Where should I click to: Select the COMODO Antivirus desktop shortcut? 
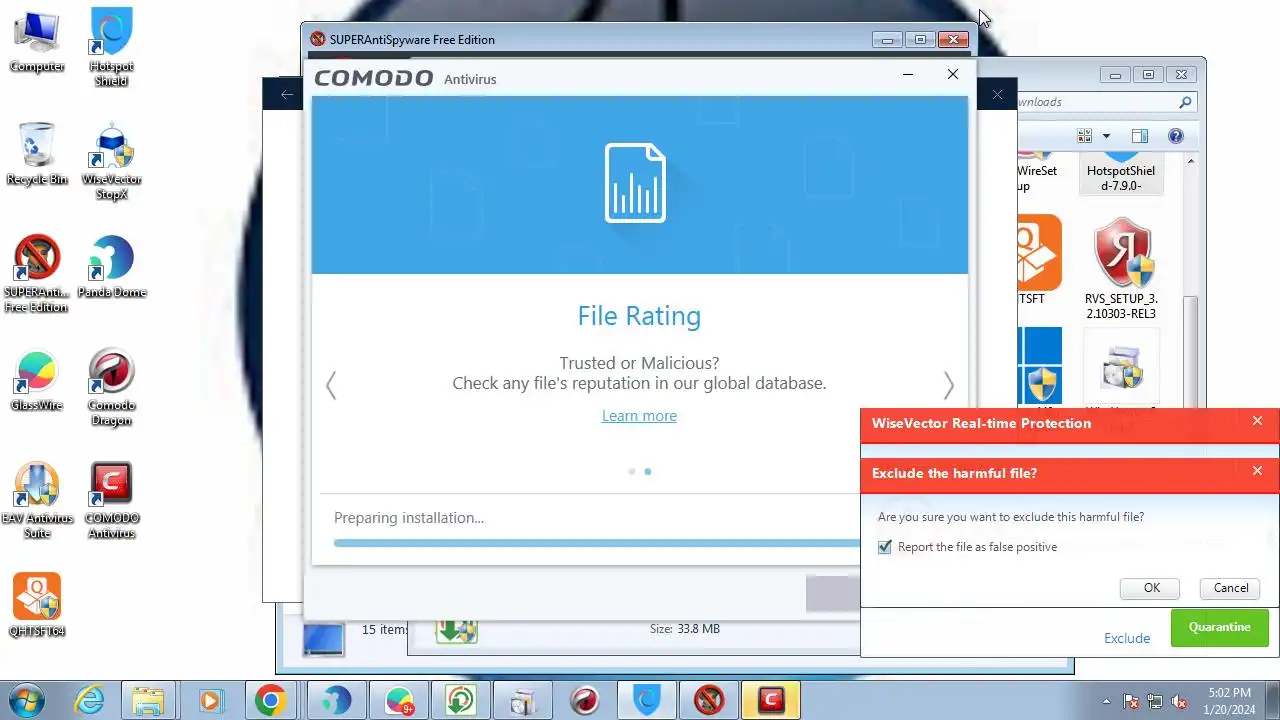(111, 500)
